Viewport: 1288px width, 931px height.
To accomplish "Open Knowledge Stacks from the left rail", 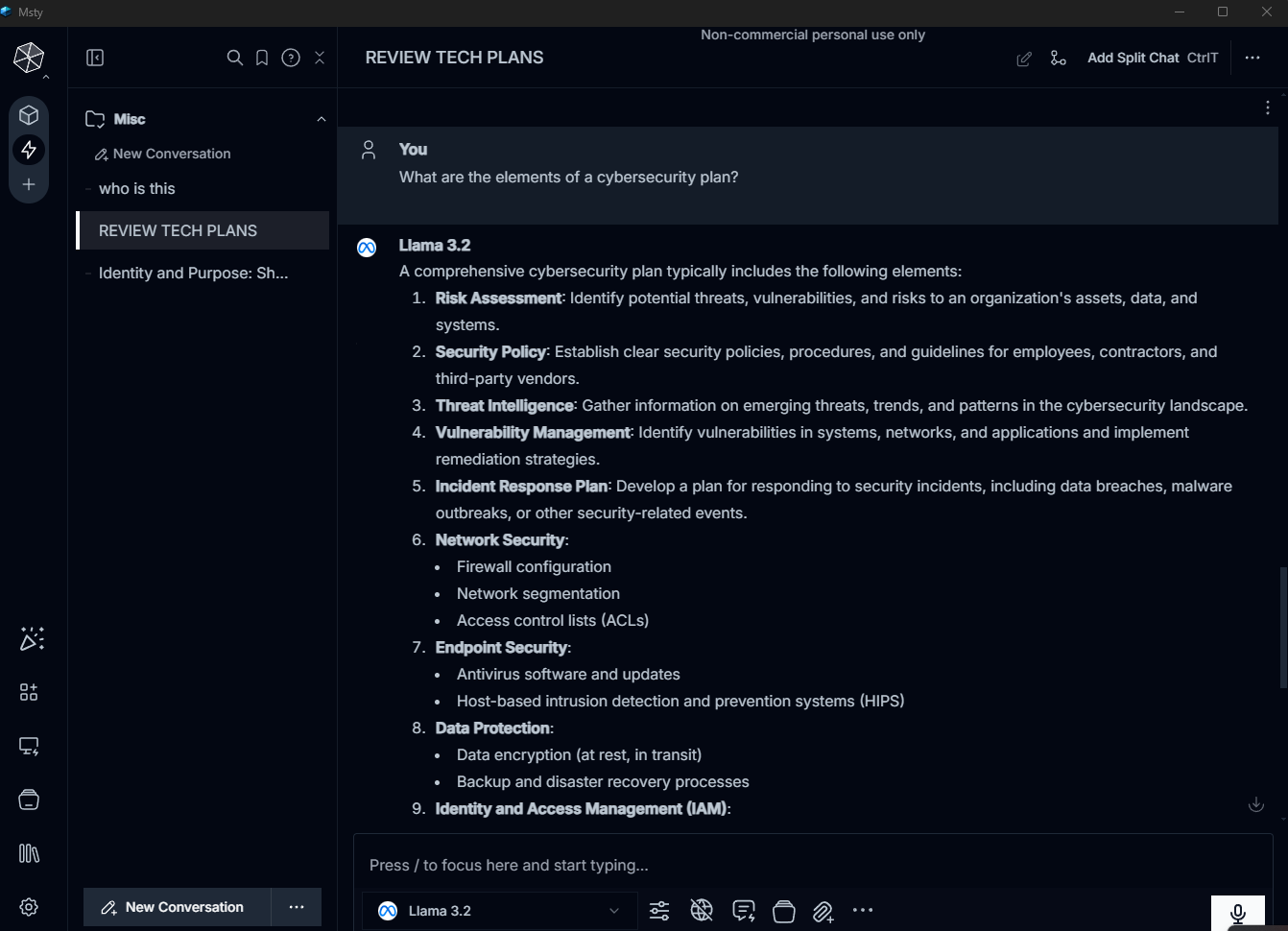I will (x=29, y=800).
